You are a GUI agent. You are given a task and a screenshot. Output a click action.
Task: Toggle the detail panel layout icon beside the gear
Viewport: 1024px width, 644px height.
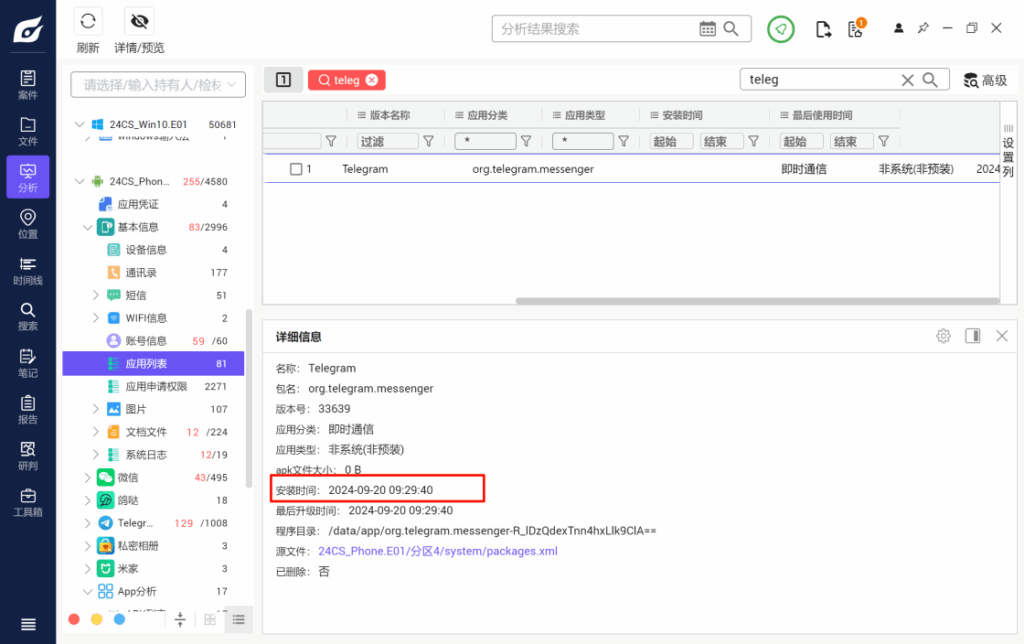click(972, 336)
